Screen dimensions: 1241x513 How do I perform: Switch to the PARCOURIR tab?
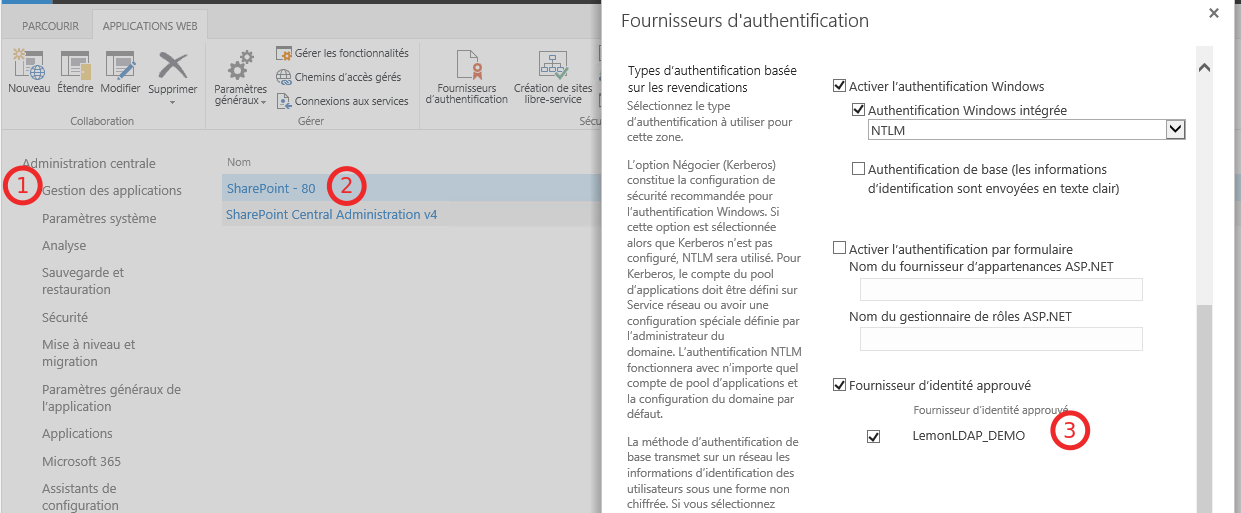point(50,26)
